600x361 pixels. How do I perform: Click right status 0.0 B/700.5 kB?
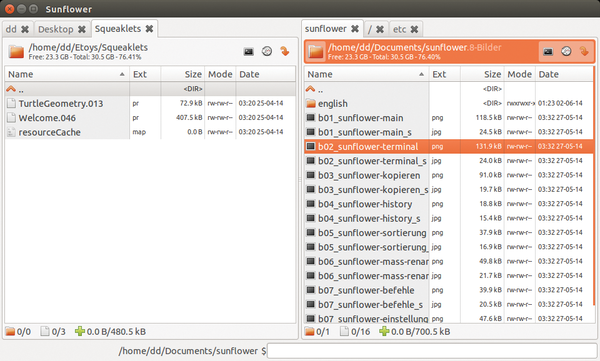point(420,332)
